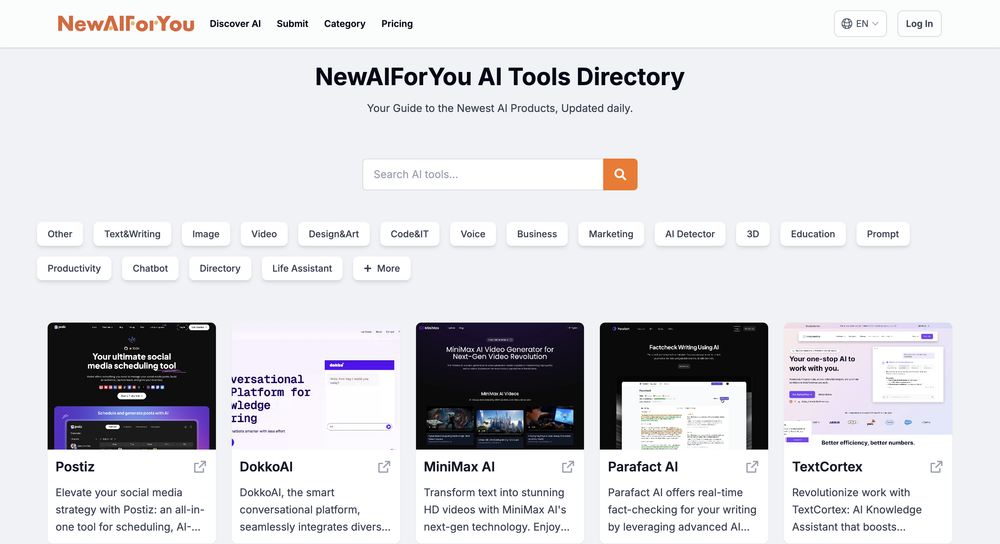This screenshot has width=1000, height=544.
Task: Expand More categories
Action: coord(381,268)
